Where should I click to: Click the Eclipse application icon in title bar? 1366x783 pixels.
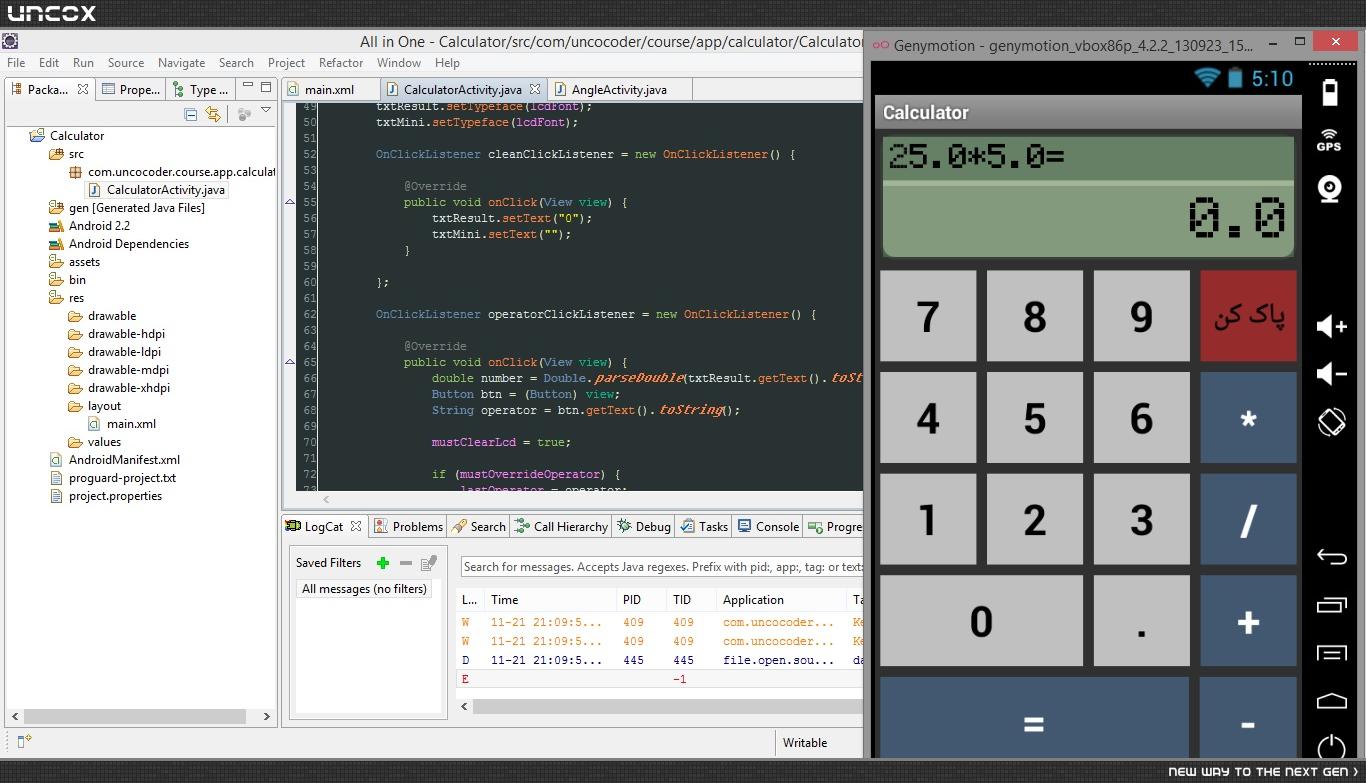tap(10, 41)
